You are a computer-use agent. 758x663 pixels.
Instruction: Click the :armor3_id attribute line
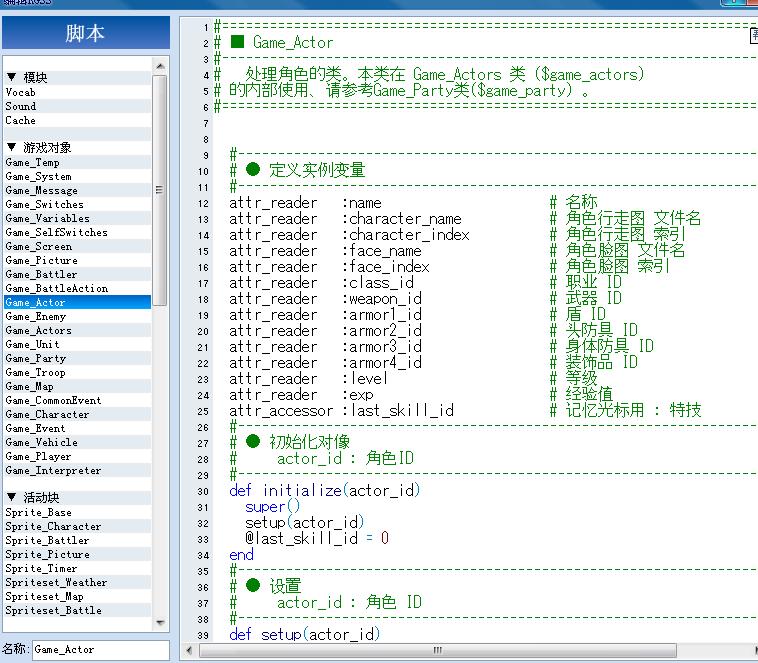tap(325, 347)
